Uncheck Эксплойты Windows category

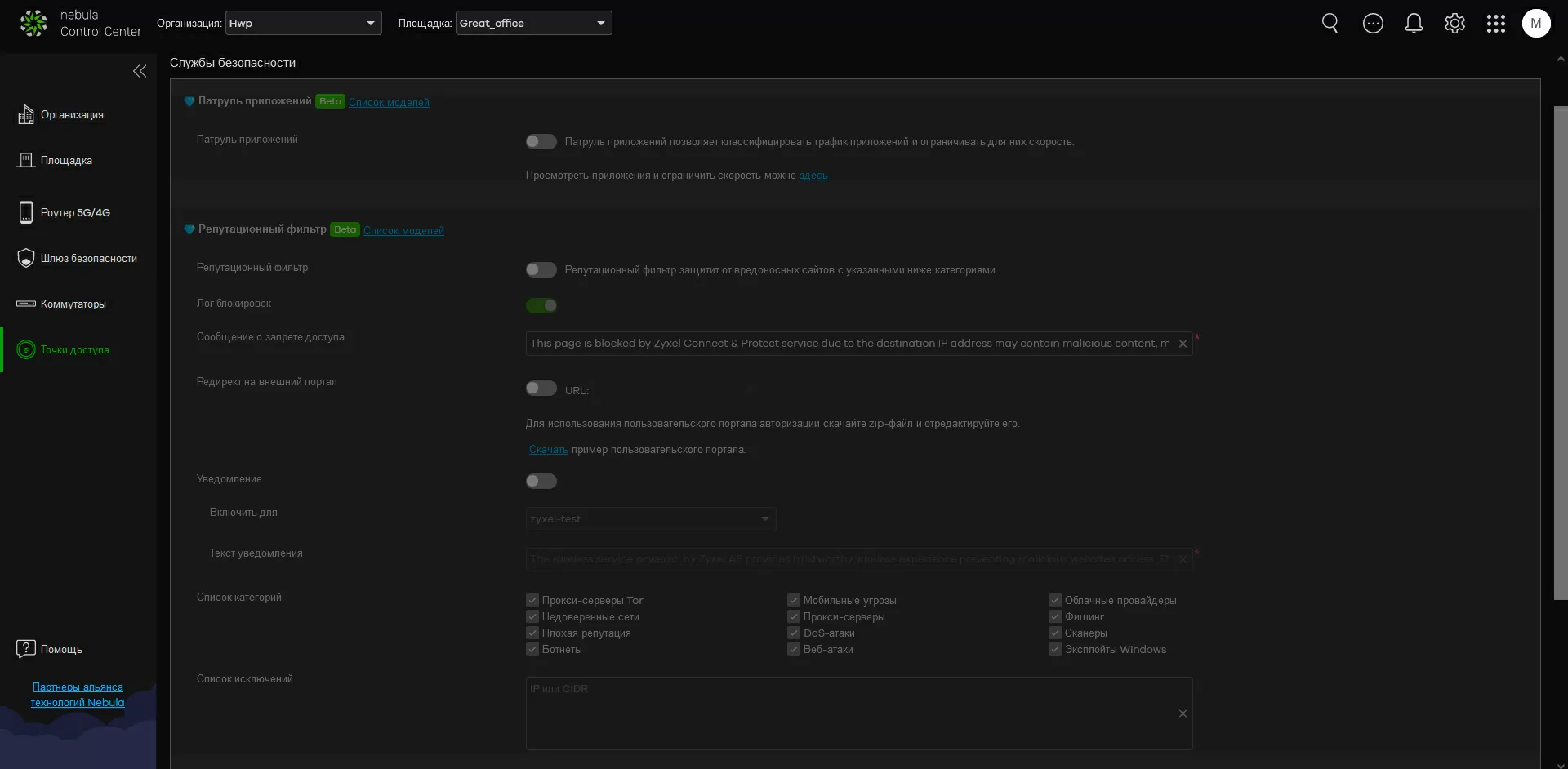(x=1055, y=649)
